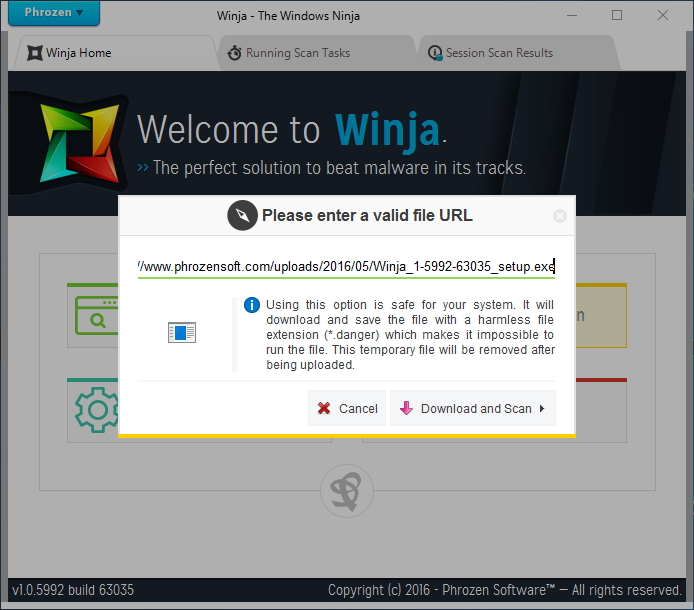Click the stopwatch icon on Running Scan Tasks
Viewport: 694px width, 610px height.
pos(234,53)
